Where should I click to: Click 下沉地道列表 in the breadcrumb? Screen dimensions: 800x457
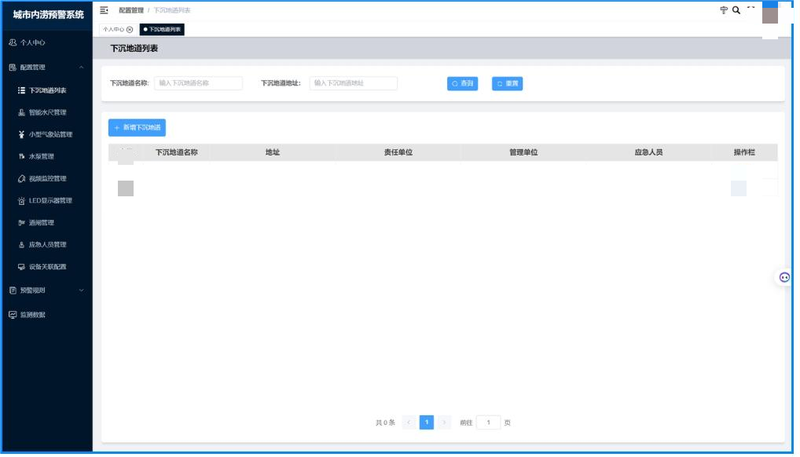(172, 10)
